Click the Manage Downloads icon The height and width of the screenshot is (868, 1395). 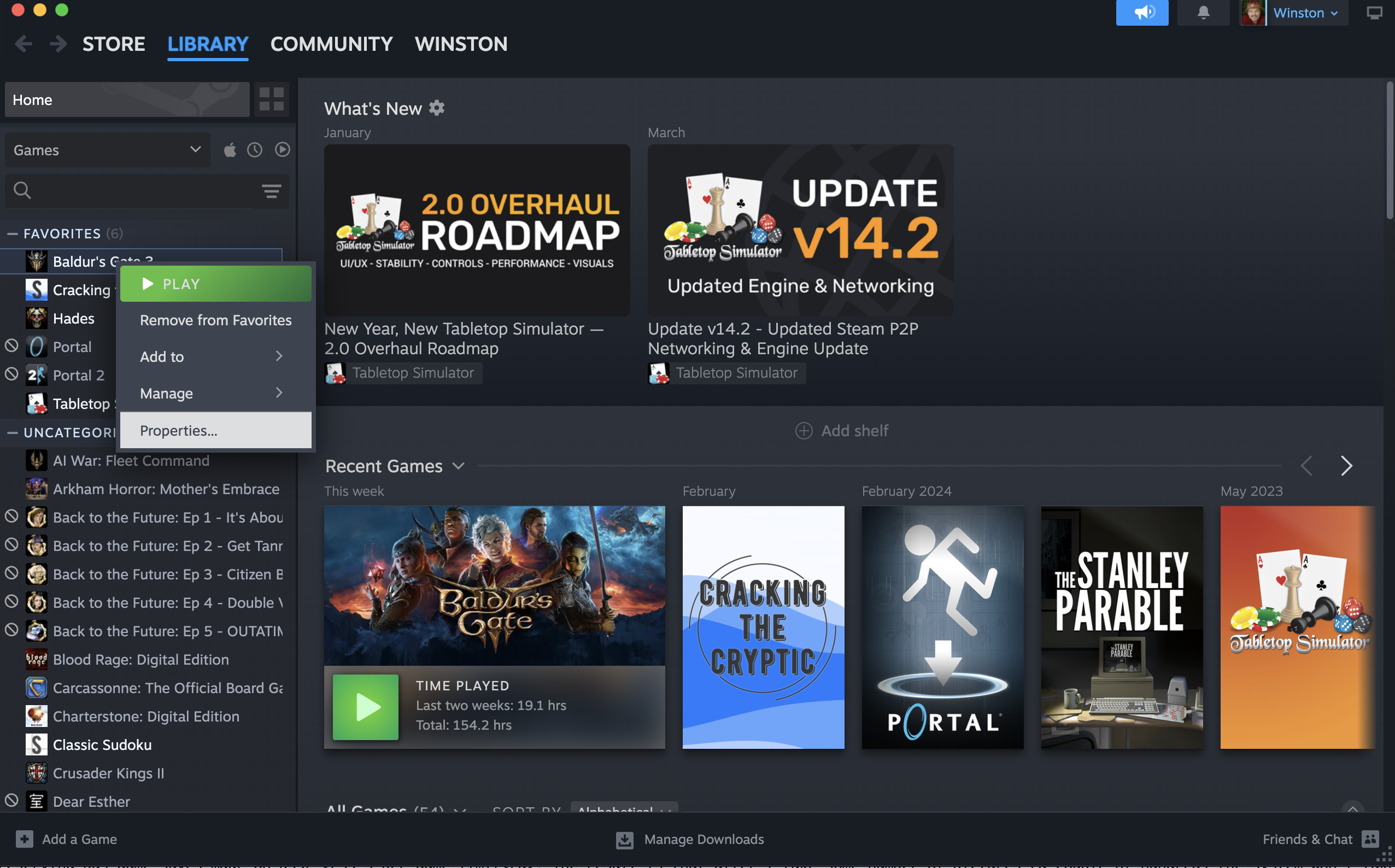click(x=624, y=839)
